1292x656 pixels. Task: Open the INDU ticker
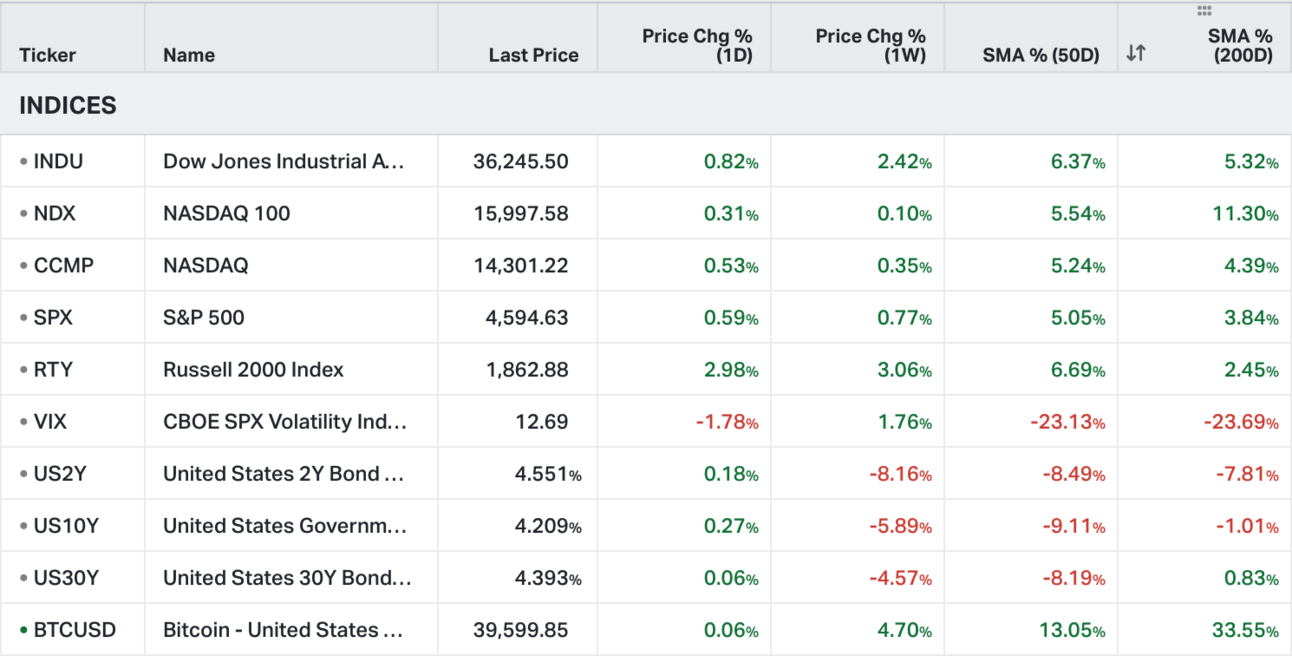click(x=59, y=161)
